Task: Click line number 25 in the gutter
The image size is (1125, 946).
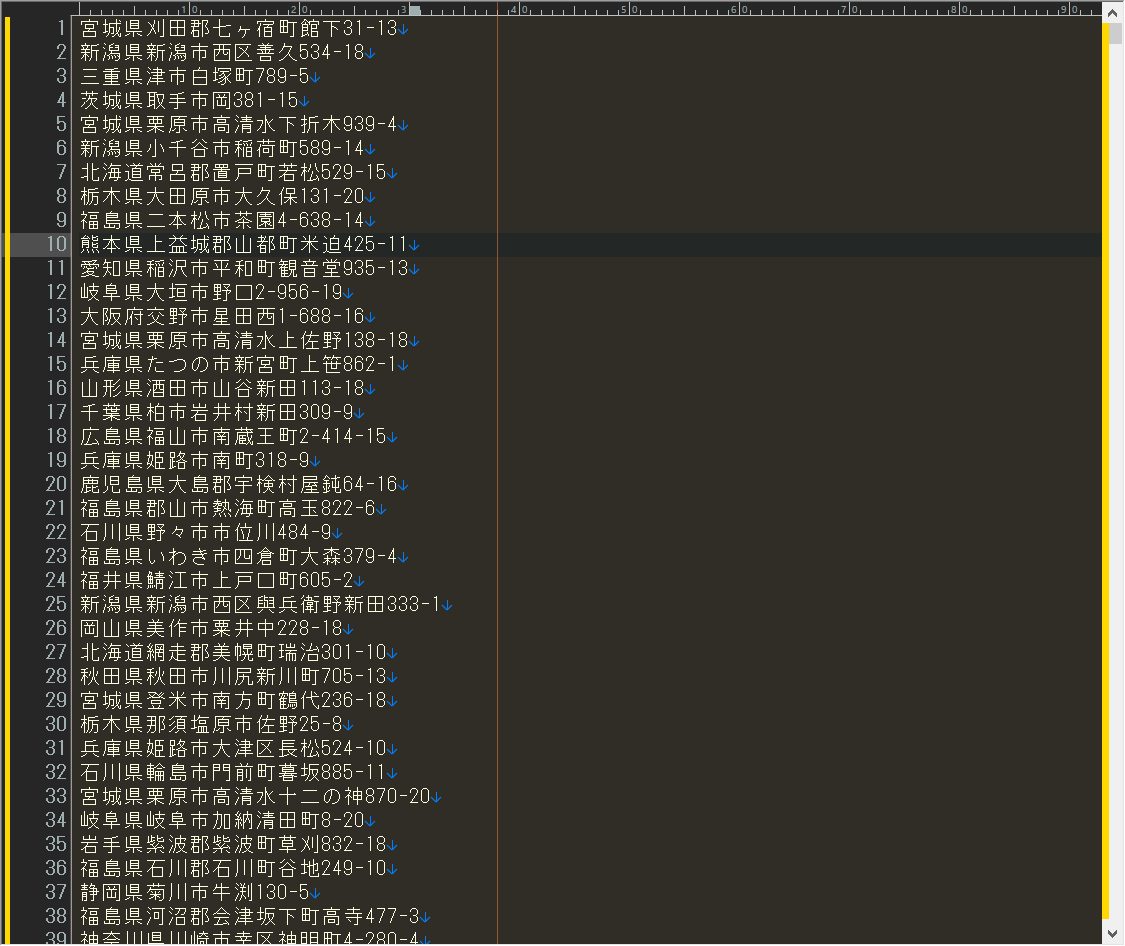Action: (57, 604)
